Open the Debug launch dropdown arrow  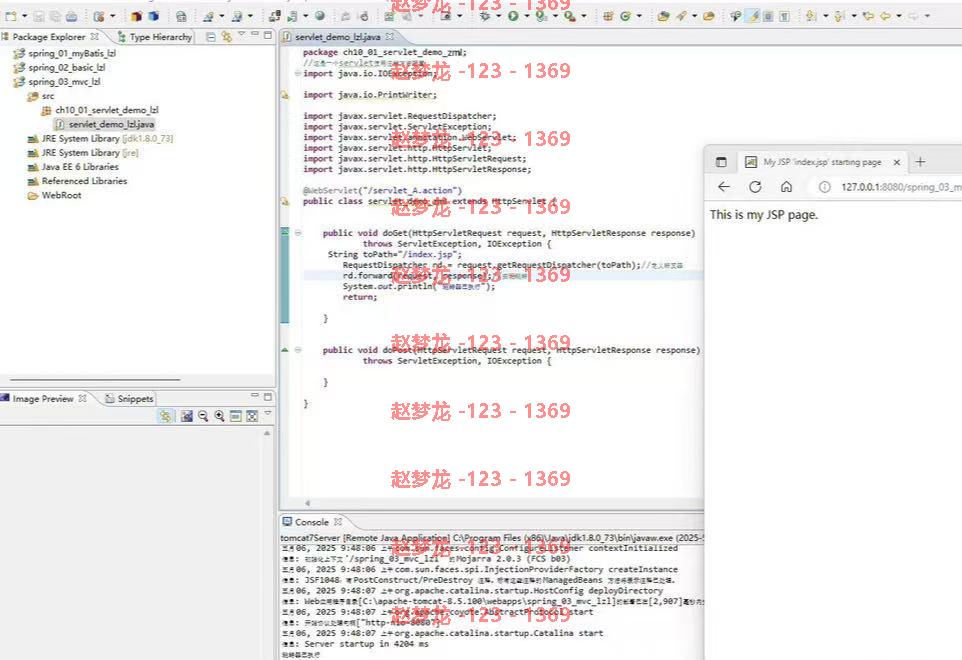(x=498, y=17)
